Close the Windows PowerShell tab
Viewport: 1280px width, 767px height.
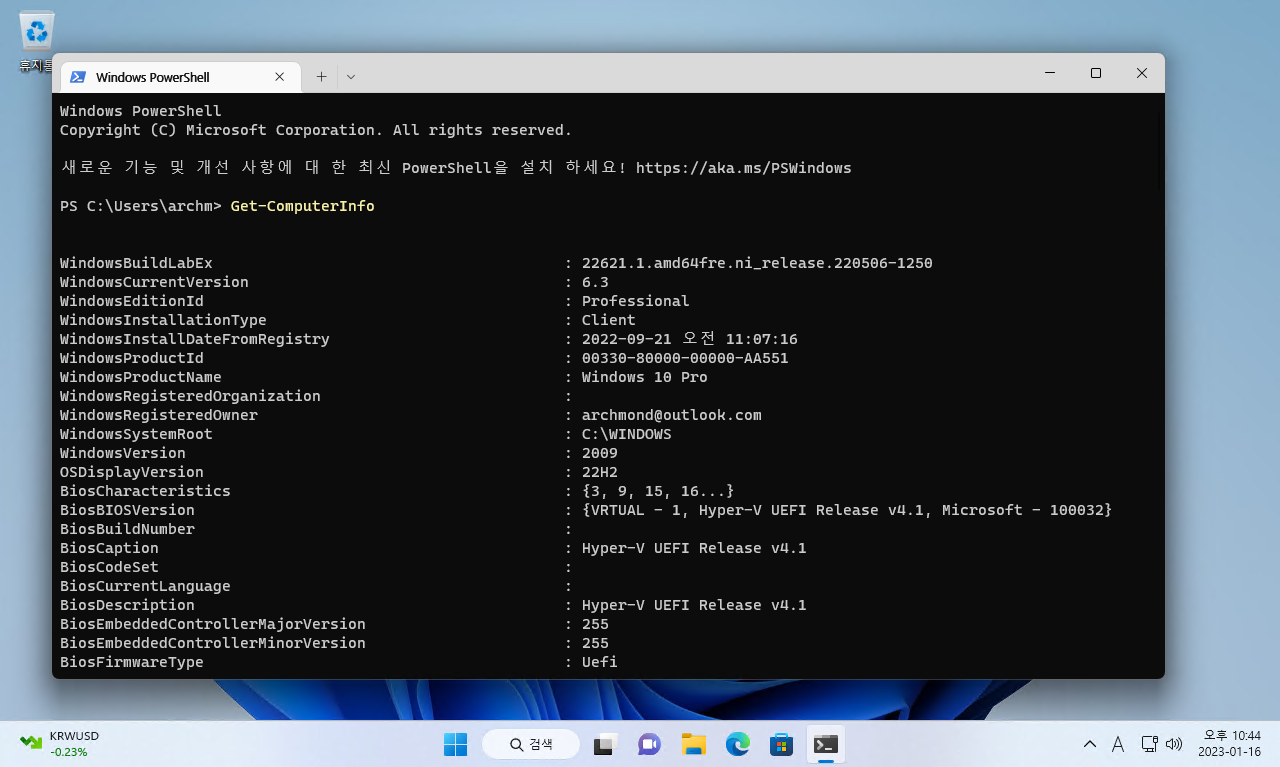tap(280, 77)
